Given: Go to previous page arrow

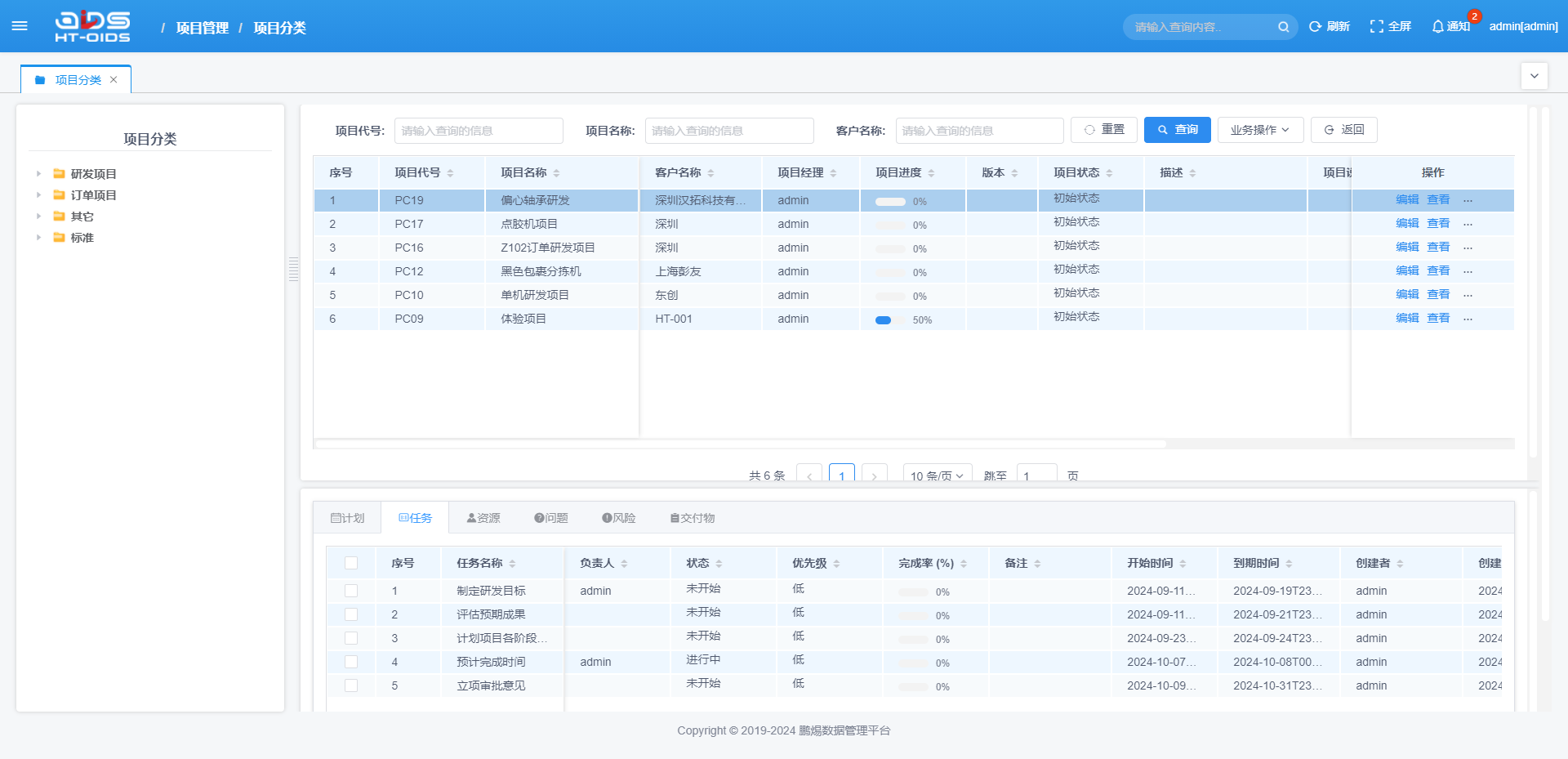Looking at the screenshot, I should pos(809,475).
